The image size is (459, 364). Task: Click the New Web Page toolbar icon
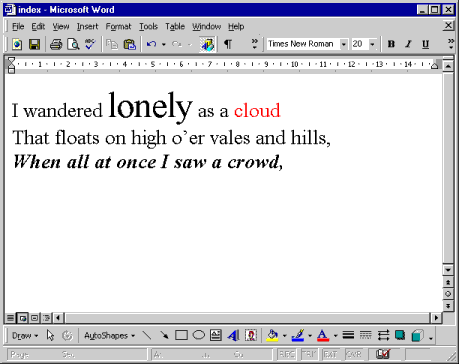[x=17, y=44]
